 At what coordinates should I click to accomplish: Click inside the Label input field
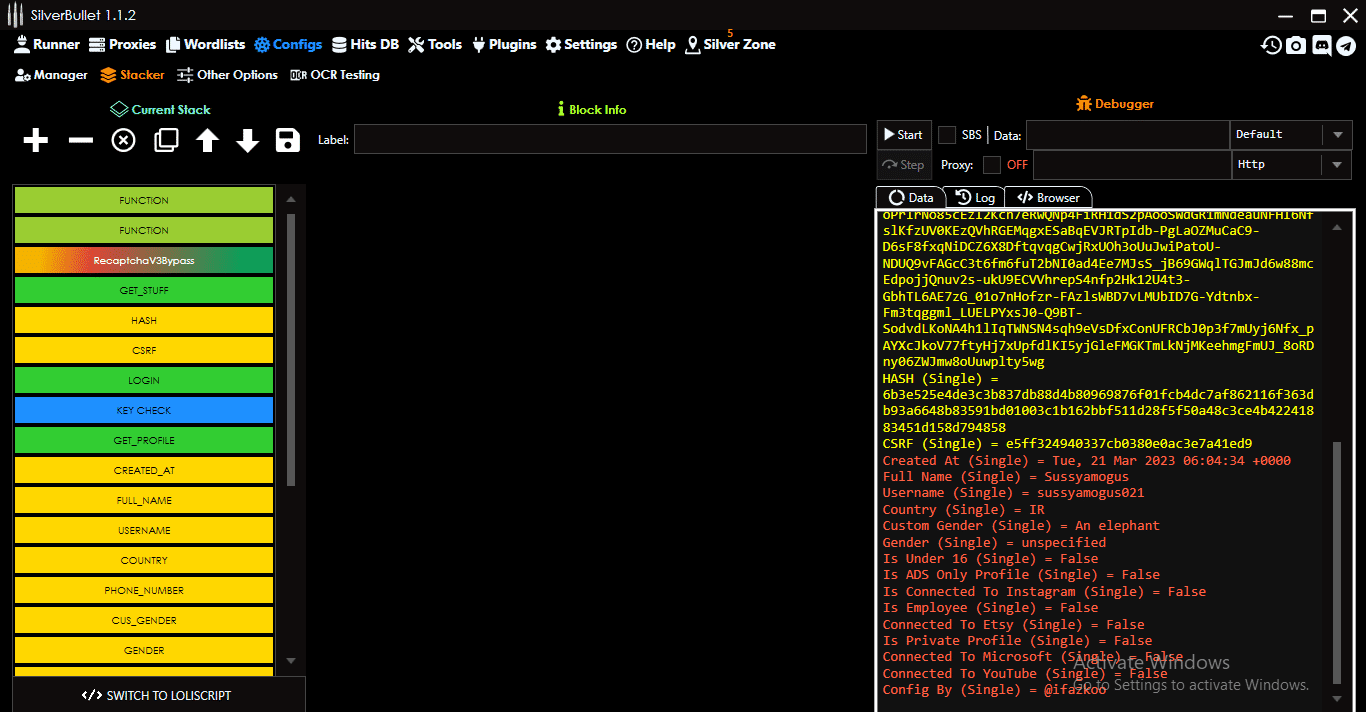pos(610,139)
